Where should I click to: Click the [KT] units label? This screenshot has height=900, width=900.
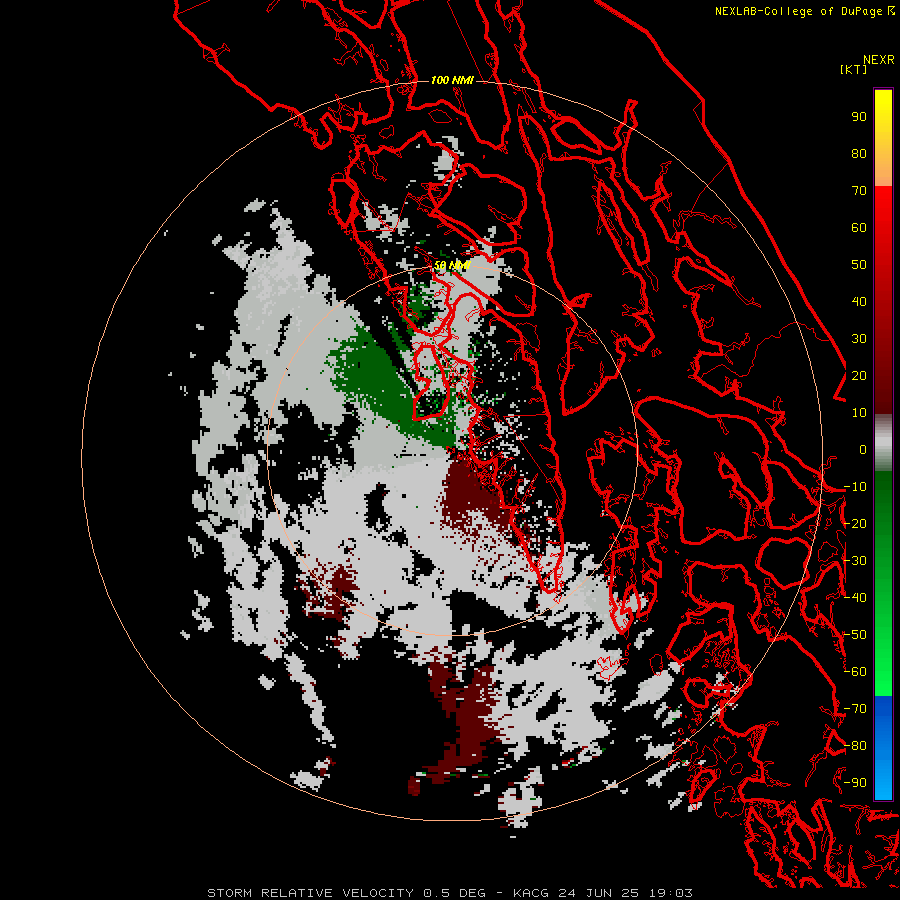click(854, 69)
